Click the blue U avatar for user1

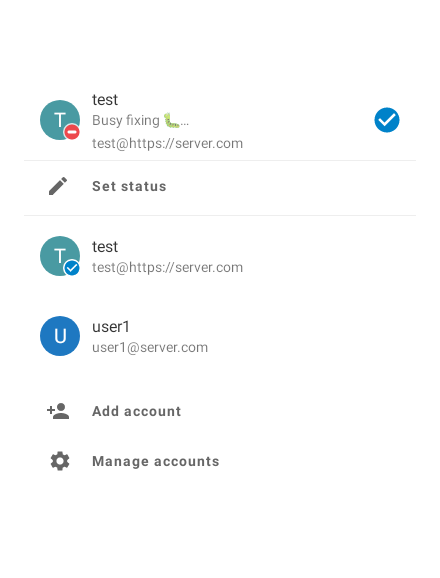(x=60, y=336)
